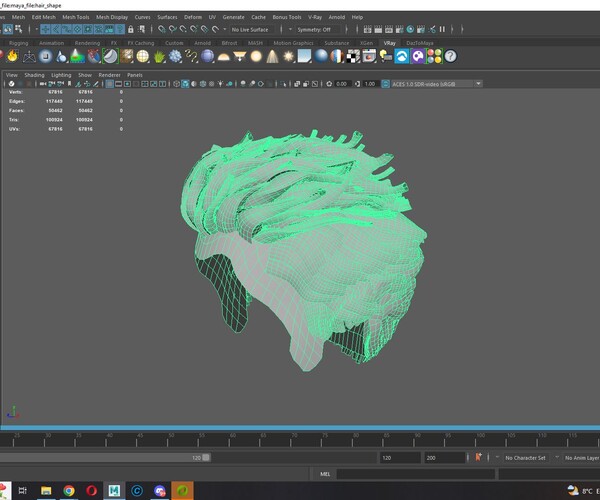Image resolution: width=600 pixels, height=500 pixels.
Task: Click the gamma value field 1.00
Action: [370, 84]
